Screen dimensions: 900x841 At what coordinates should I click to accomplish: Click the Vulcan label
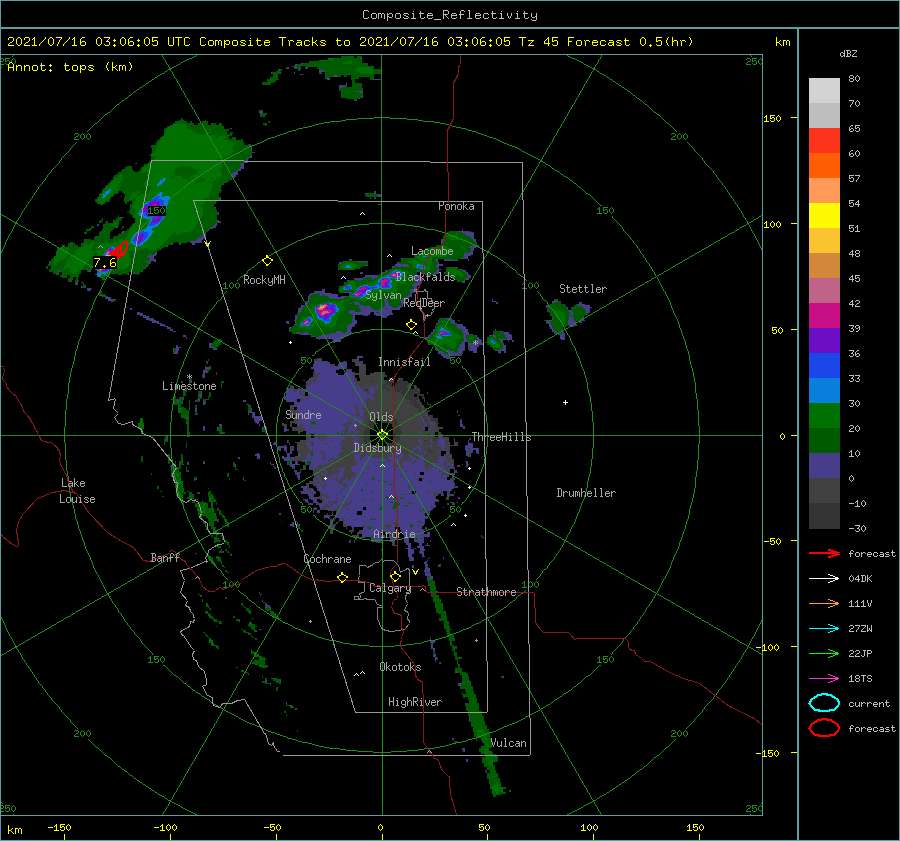508,743
